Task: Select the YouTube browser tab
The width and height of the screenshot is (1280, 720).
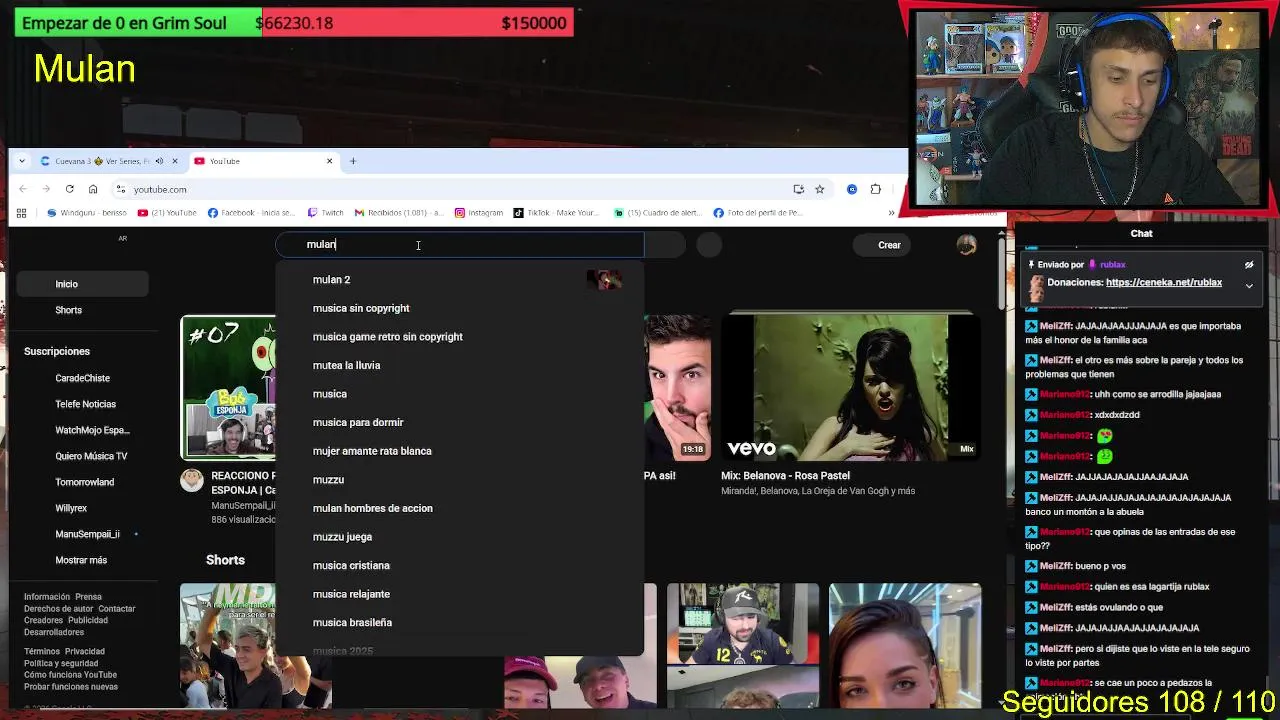Action: click(264, 161)
